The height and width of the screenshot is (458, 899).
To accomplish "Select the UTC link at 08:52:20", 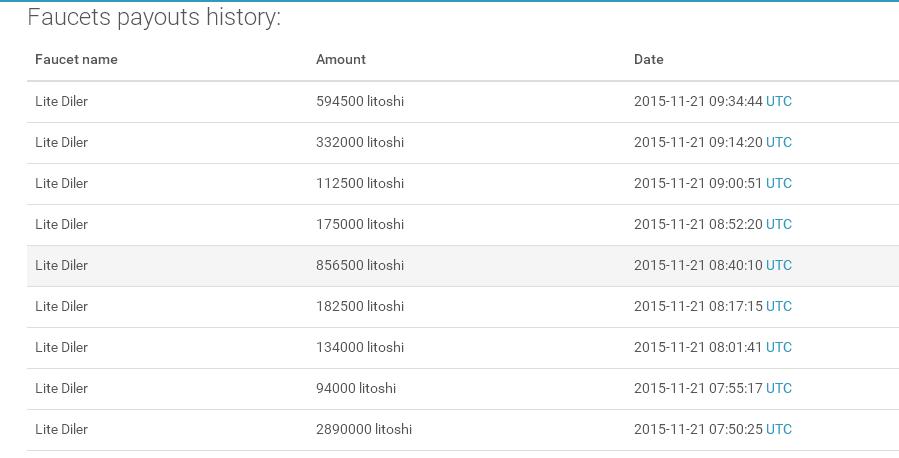I will coord(779,224).
